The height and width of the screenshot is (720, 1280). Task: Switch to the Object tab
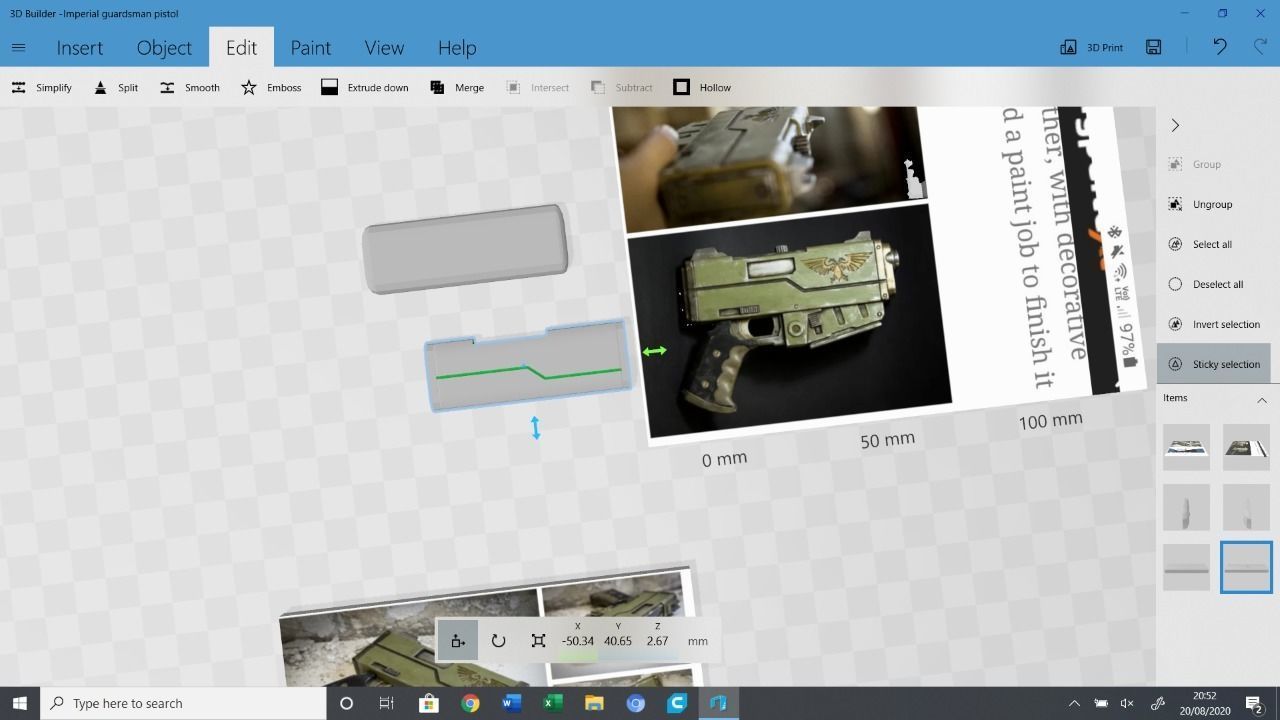point(164,47)
